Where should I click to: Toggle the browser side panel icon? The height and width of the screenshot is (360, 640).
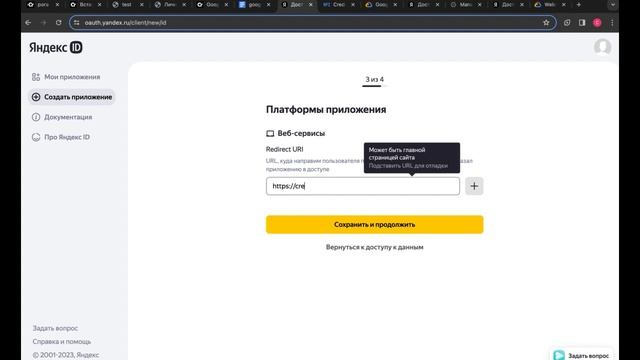click(582, 23)
